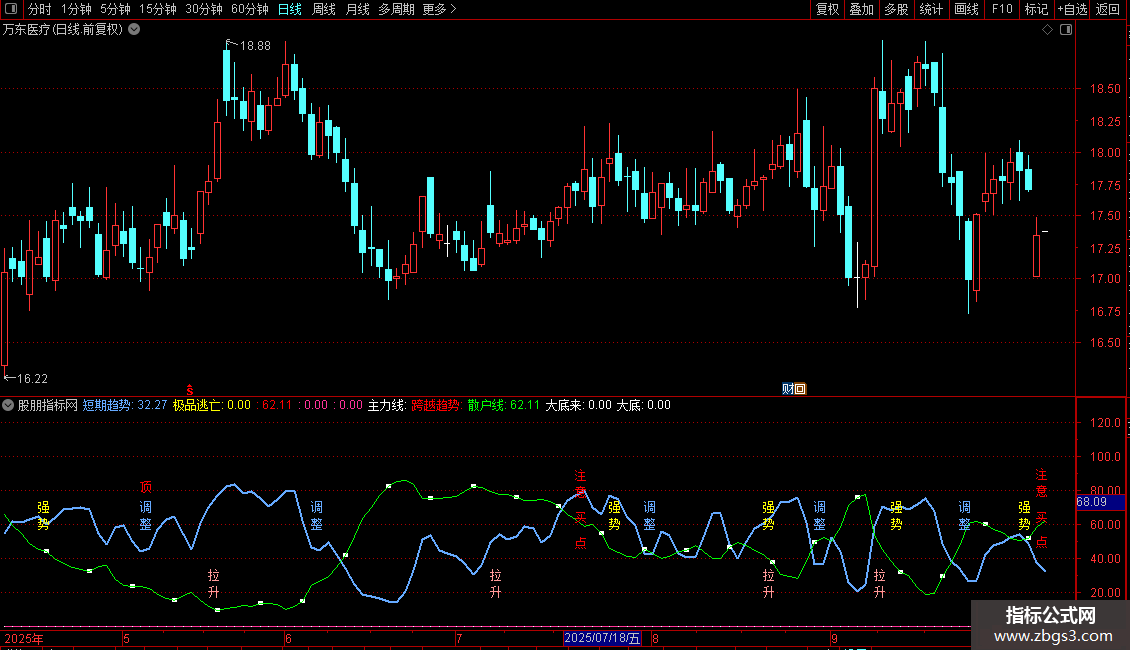The image size is (1130, 650).
Task: Open the F10 company info
Action: (1001, 10)
